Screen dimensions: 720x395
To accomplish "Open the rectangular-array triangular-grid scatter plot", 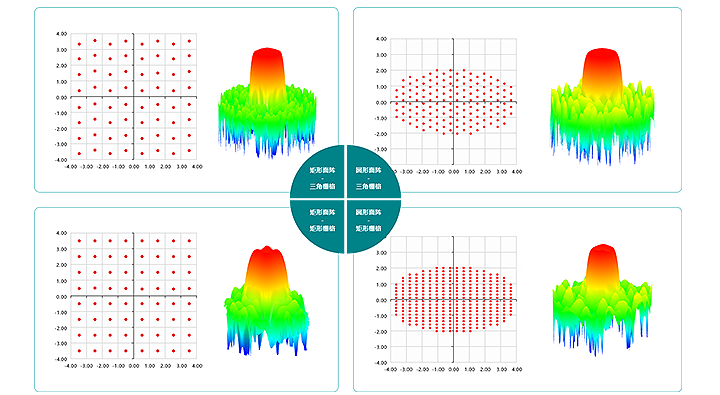I will pyautogui.click(x=129, y=101).
